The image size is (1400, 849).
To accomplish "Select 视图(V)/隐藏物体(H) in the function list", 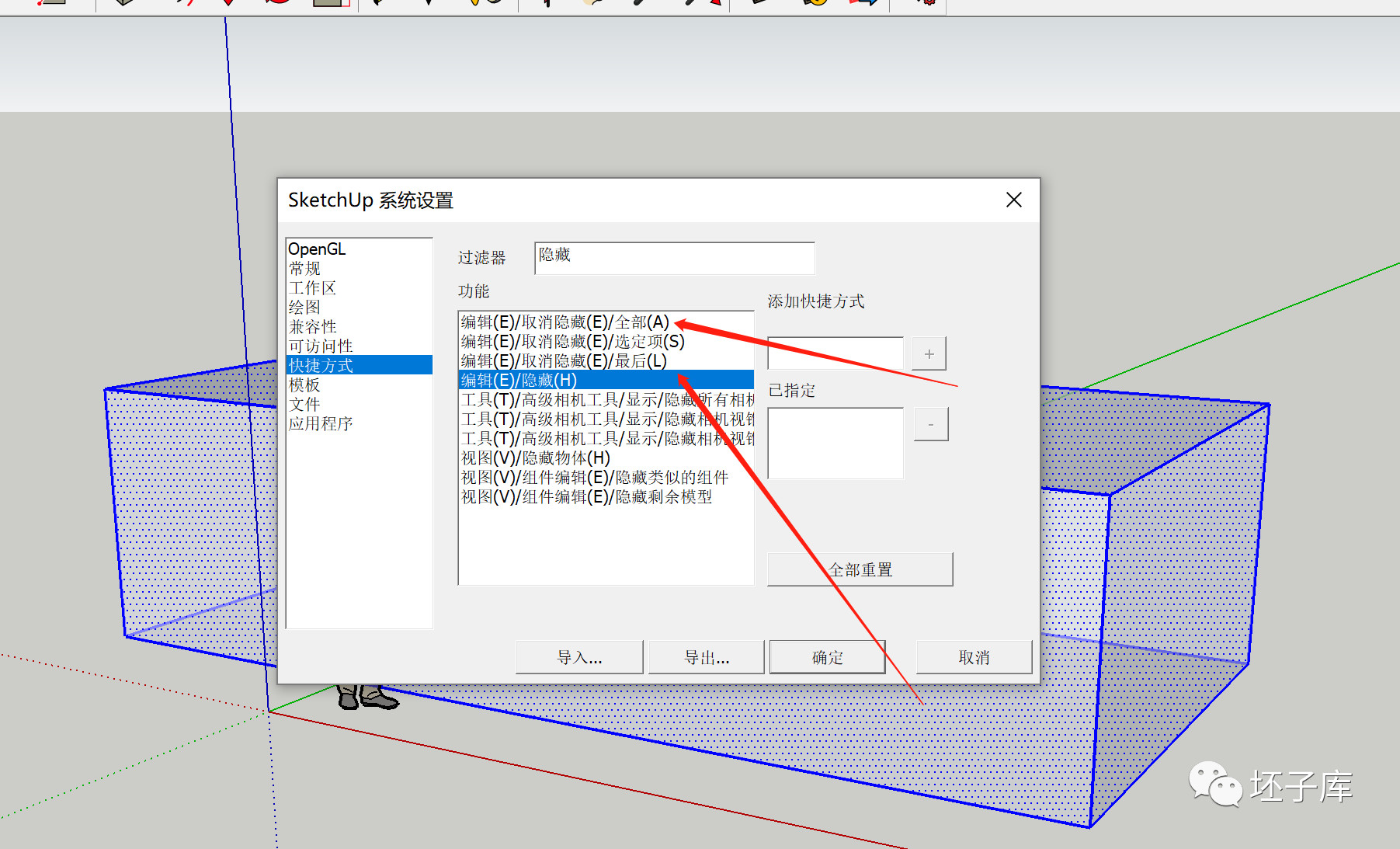I will point(606,458).
